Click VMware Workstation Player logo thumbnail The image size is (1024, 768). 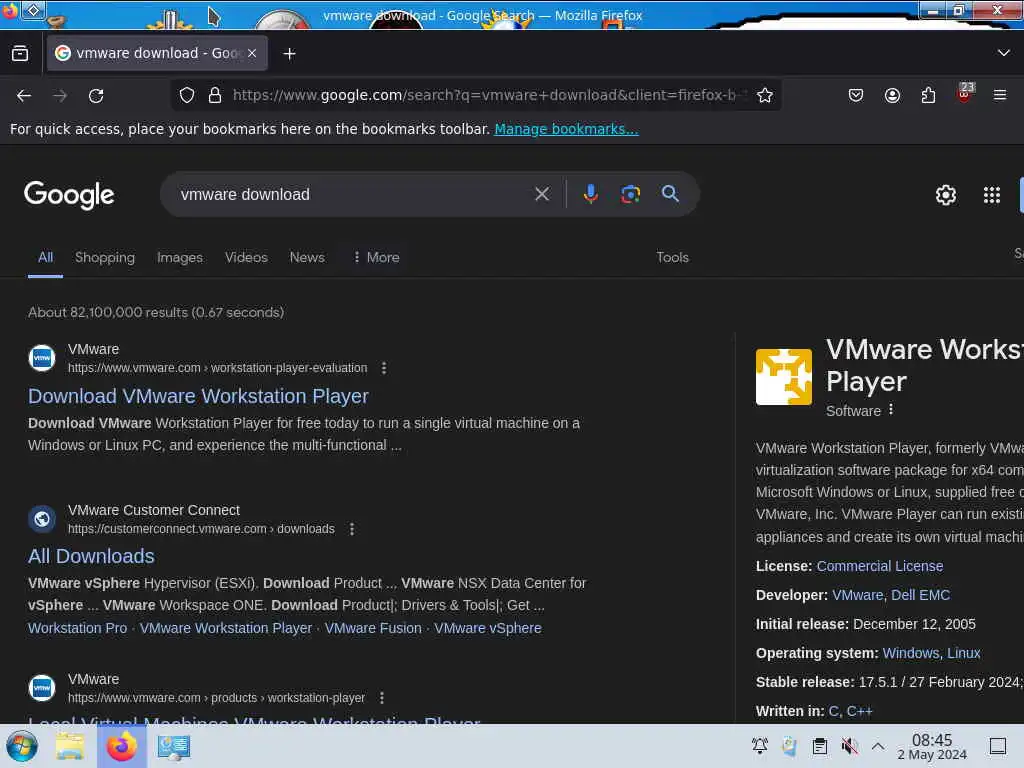[784, 377]
